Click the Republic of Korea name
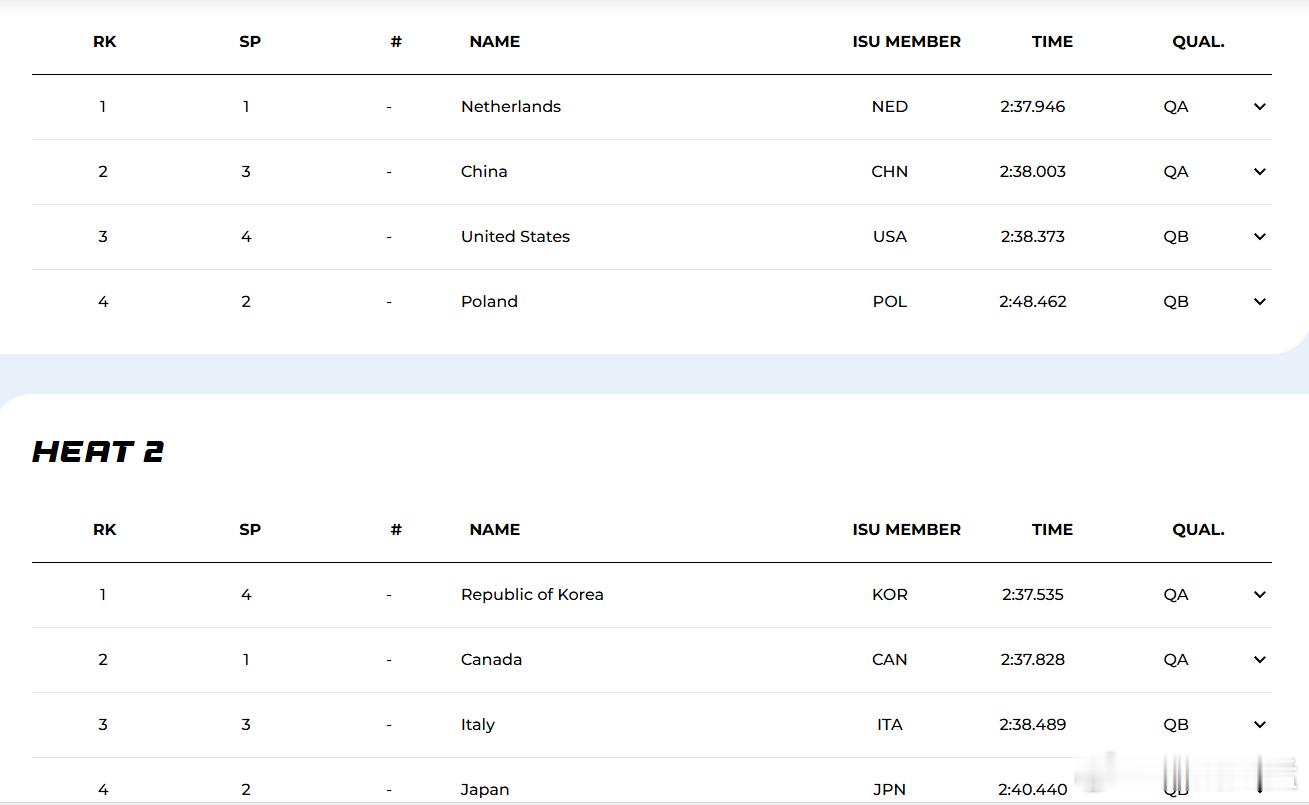 coord(532,595)
